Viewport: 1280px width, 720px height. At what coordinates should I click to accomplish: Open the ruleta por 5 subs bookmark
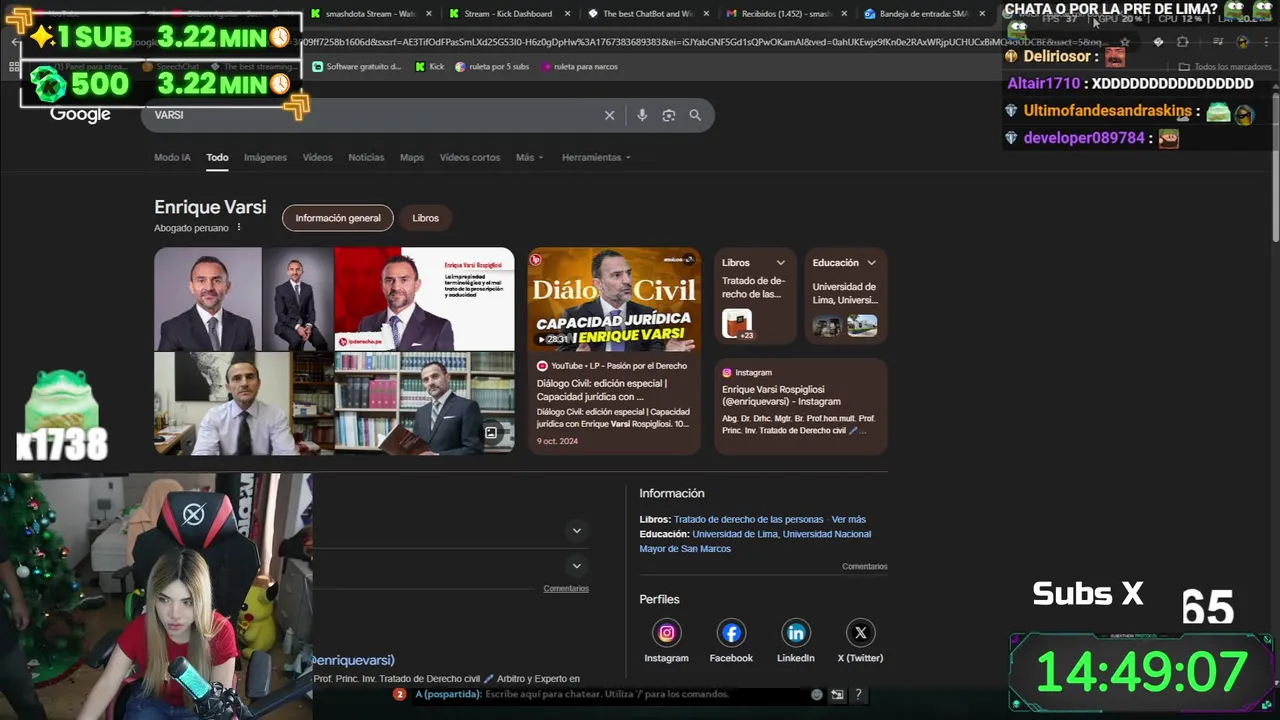[492, 67]
